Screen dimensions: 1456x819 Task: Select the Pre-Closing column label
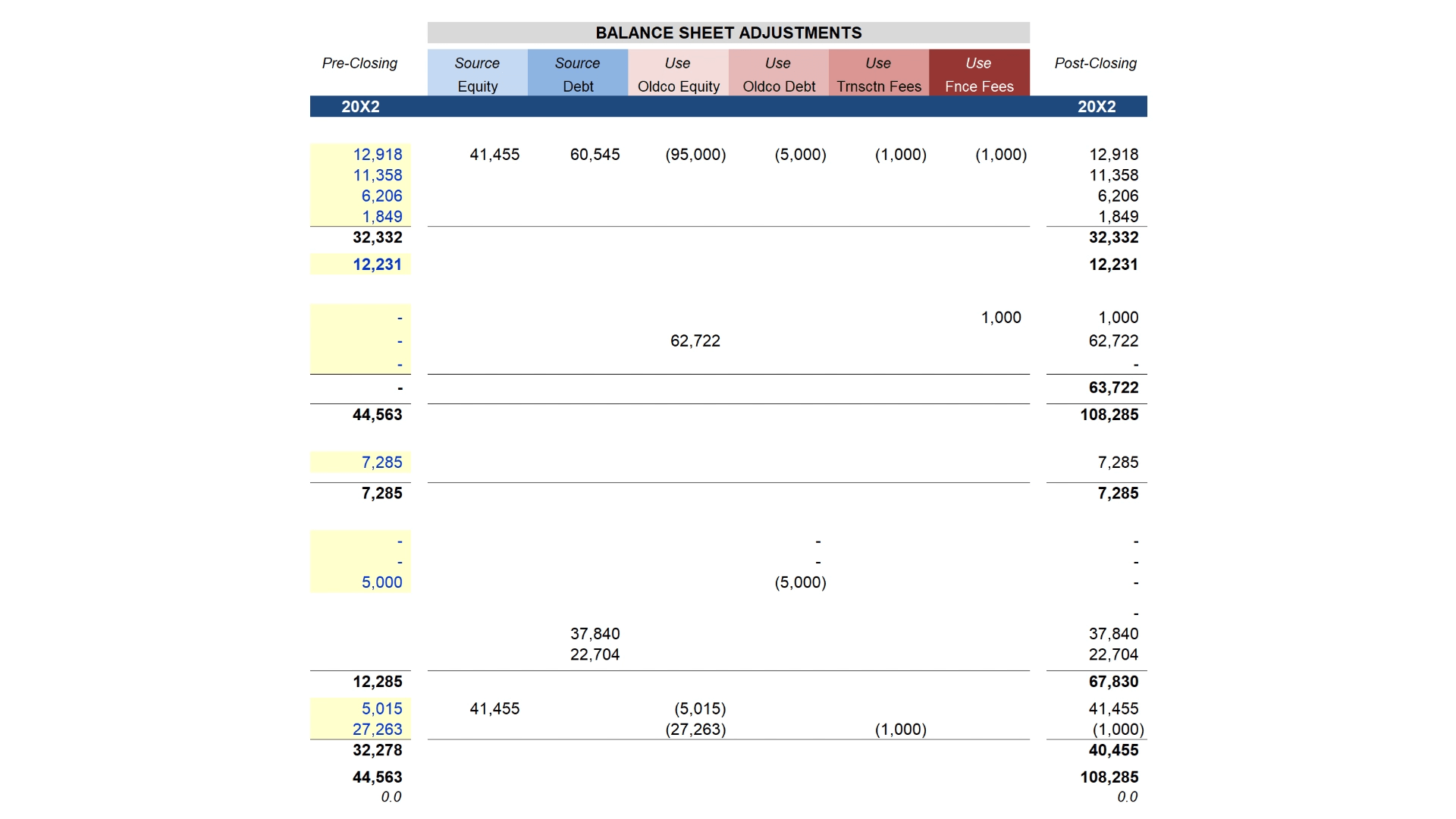359,63
